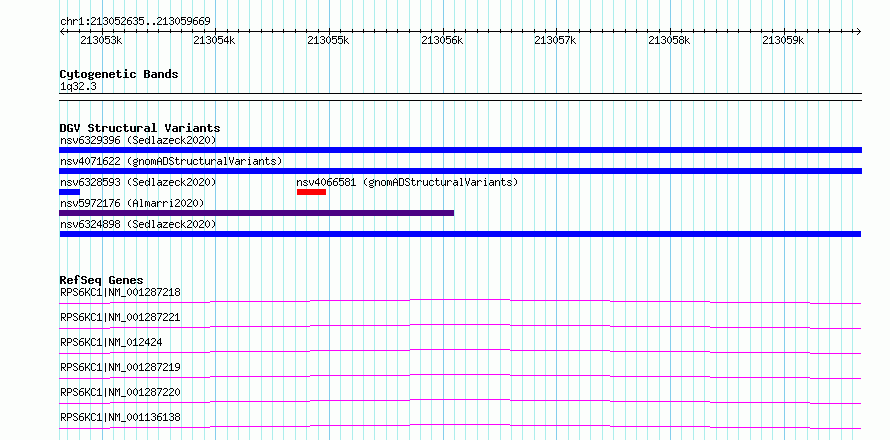Click the 213056k ruler tick label
Image resolution: width=890 pixels, height=440 pixels.
[x=442, y=40]
